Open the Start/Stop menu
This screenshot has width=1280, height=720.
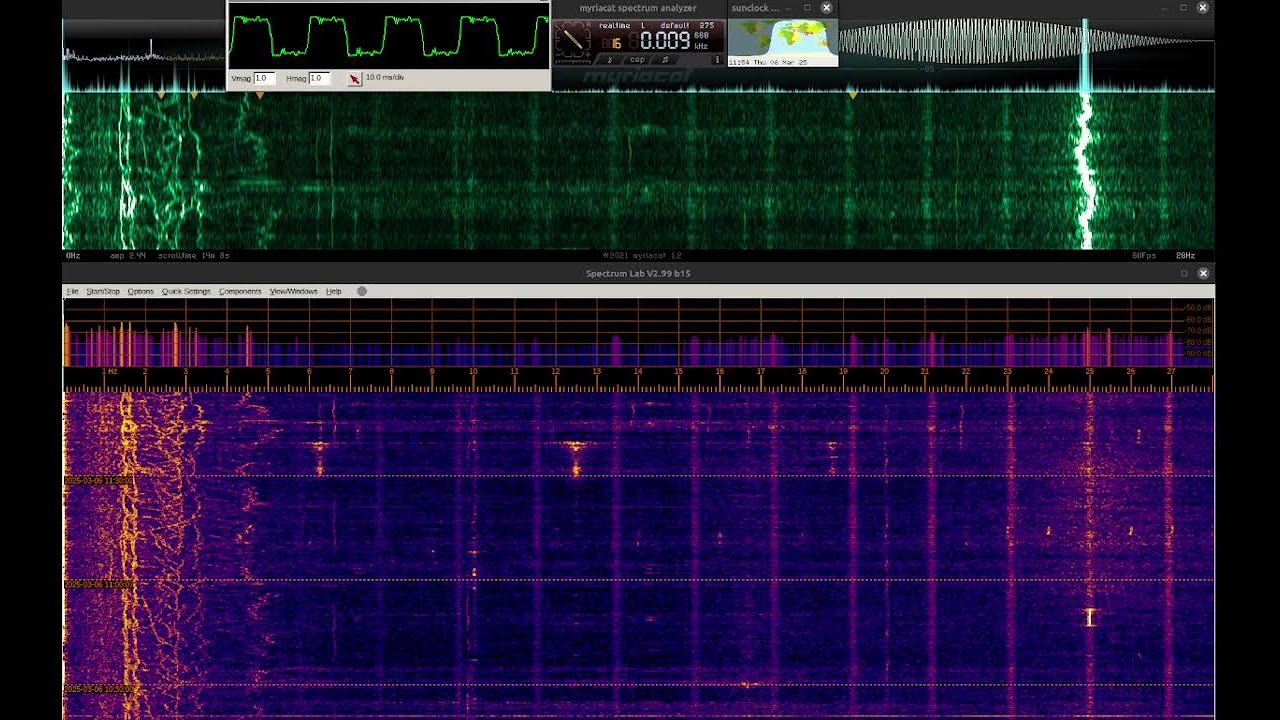[103, 291]
